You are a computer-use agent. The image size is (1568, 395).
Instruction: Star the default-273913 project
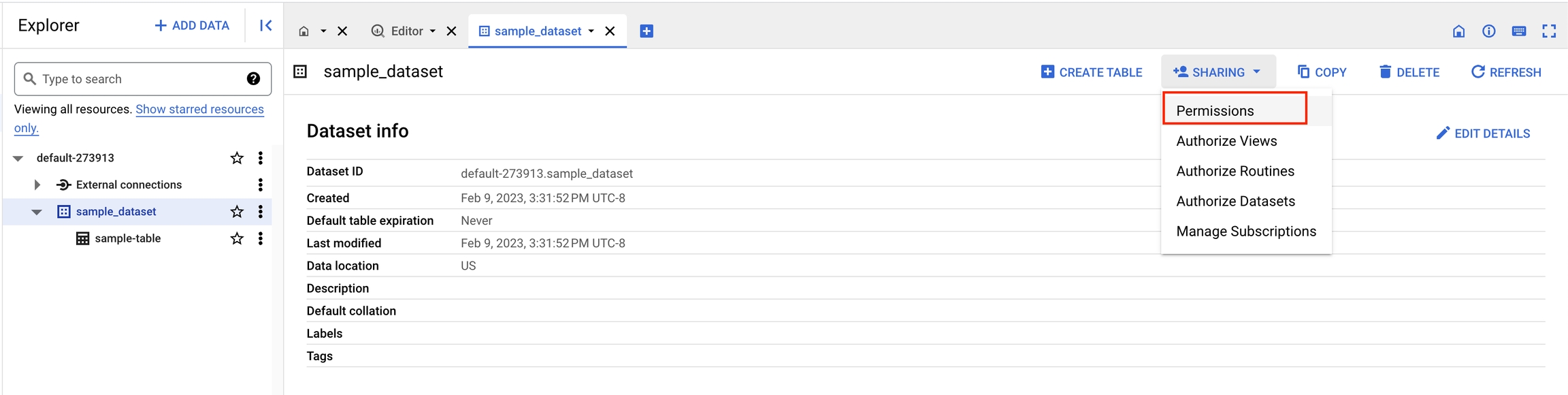tap(237, 158)
